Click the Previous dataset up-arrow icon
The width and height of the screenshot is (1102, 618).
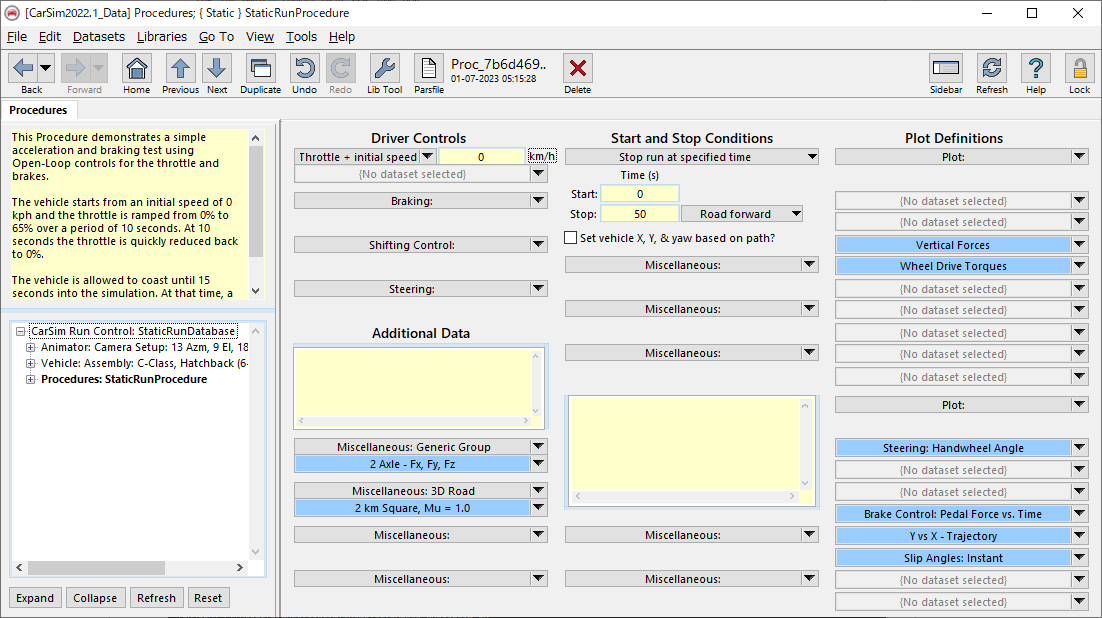coord(181,69)
